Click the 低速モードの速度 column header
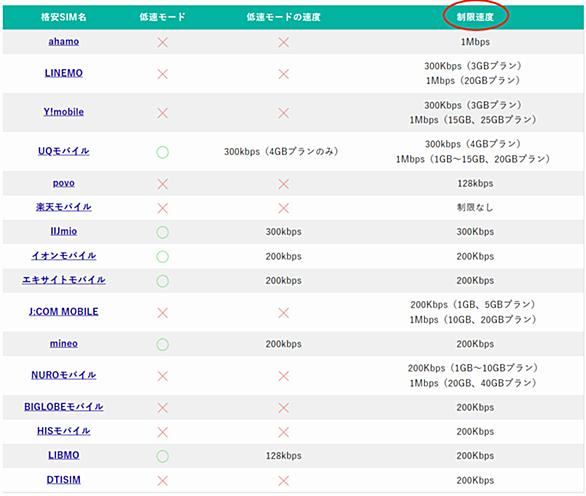This screenshot has height=496, width=586. 283,17
